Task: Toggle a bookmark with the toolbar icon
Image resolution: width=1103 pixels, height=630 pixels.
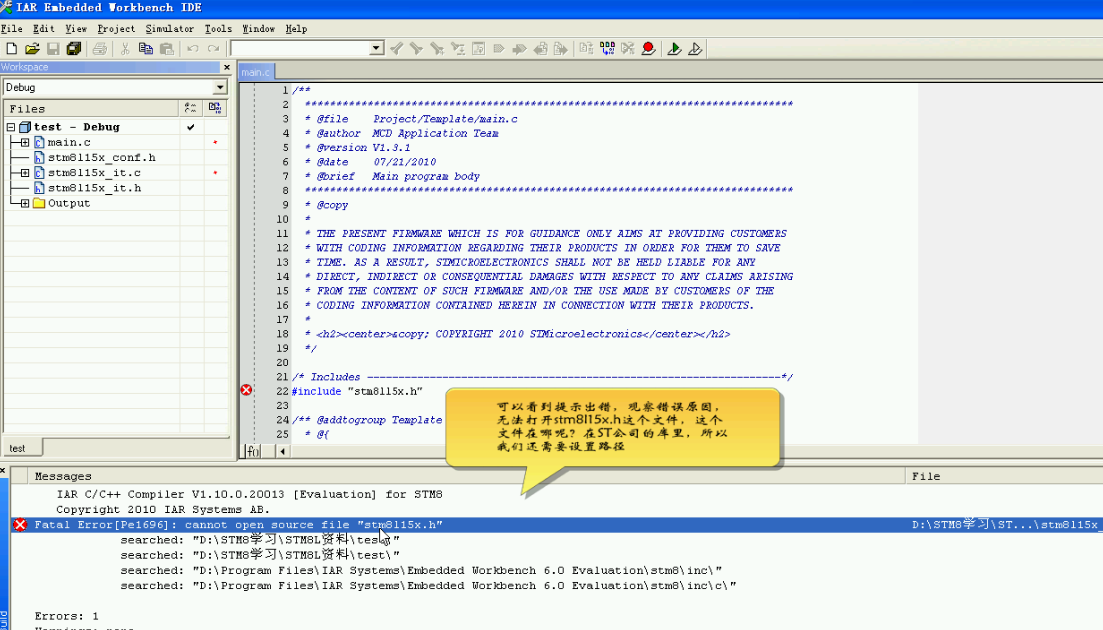Action: click(x=499, y=49)
